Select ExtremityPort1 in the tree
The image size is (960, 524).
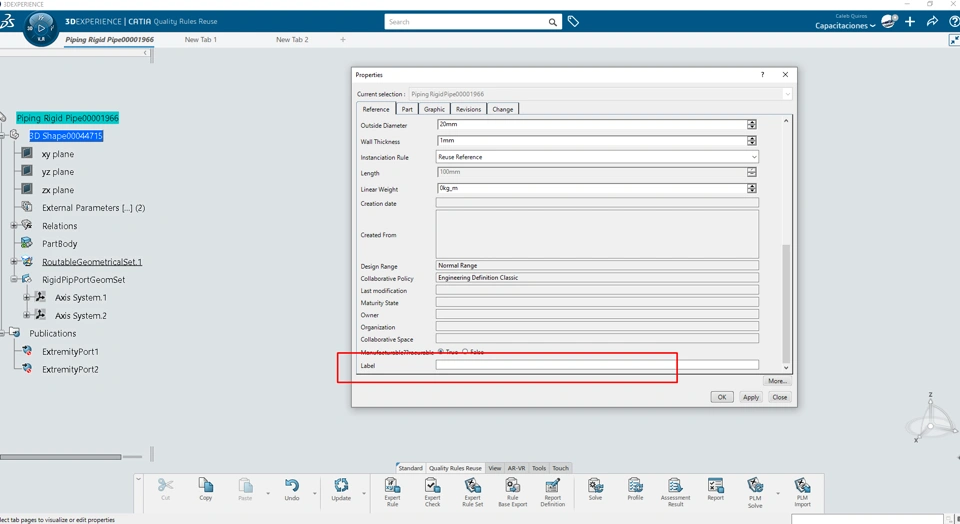click(70, 351)
